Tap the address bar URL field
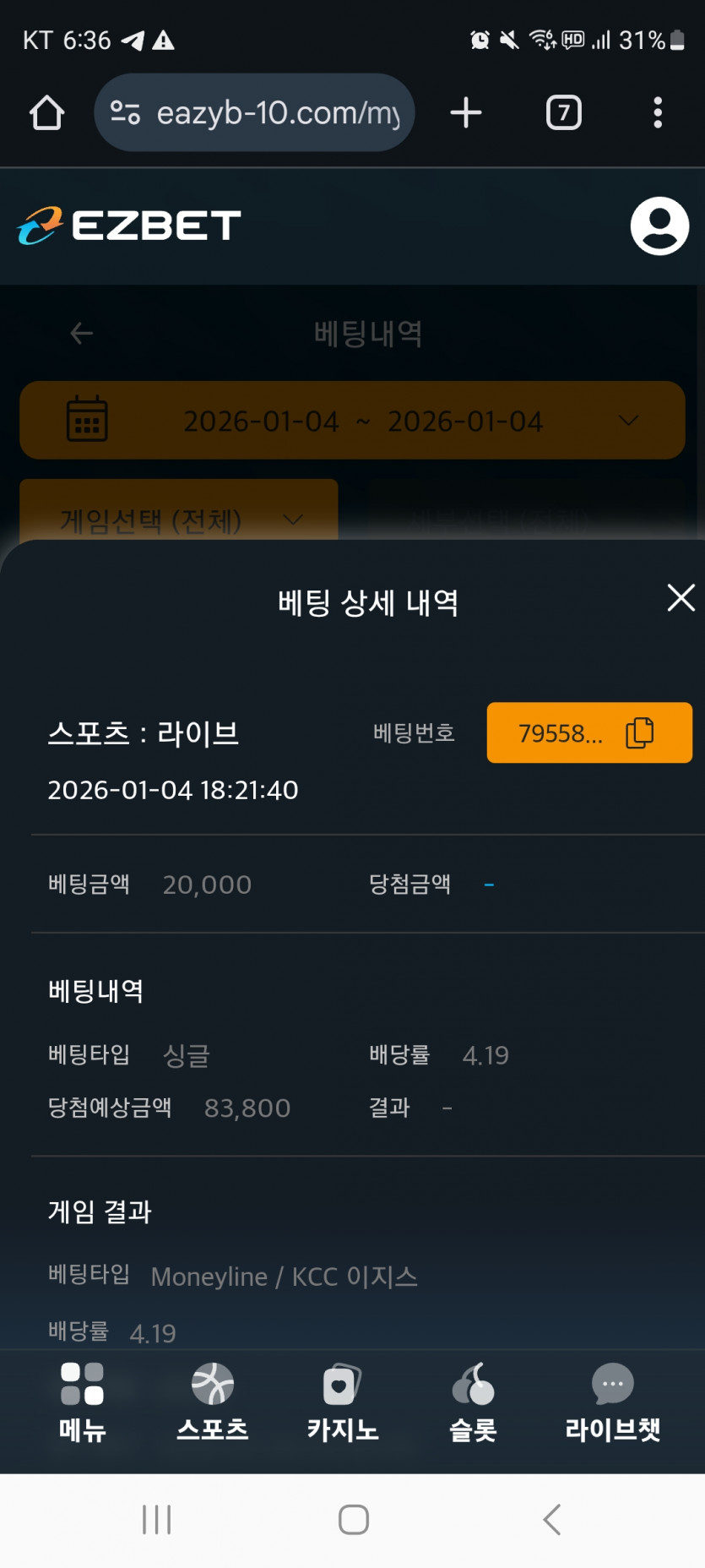The width and height of the screenshot is (705, 1568). 279,113
